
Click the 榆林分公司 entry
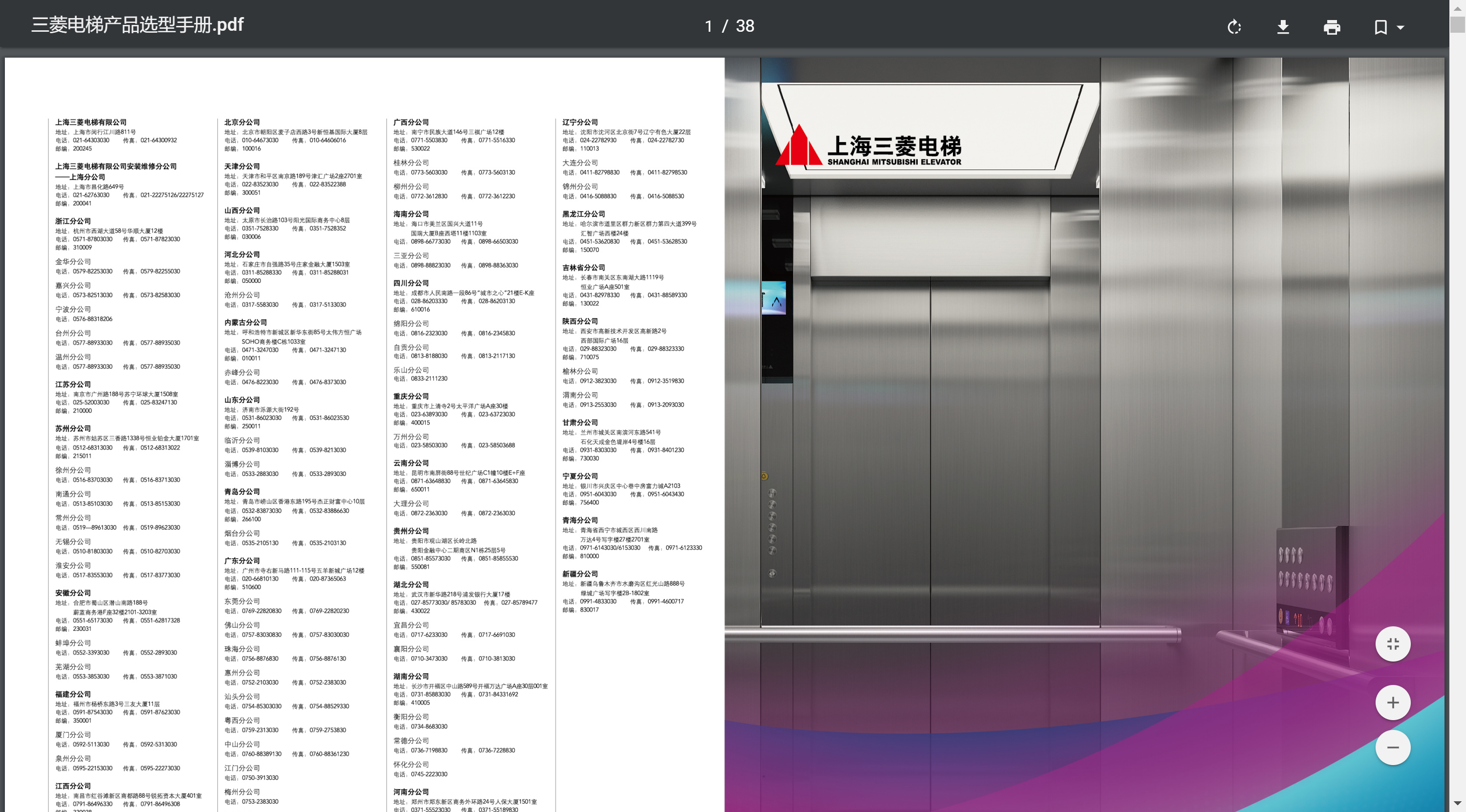tap(580, 372)
